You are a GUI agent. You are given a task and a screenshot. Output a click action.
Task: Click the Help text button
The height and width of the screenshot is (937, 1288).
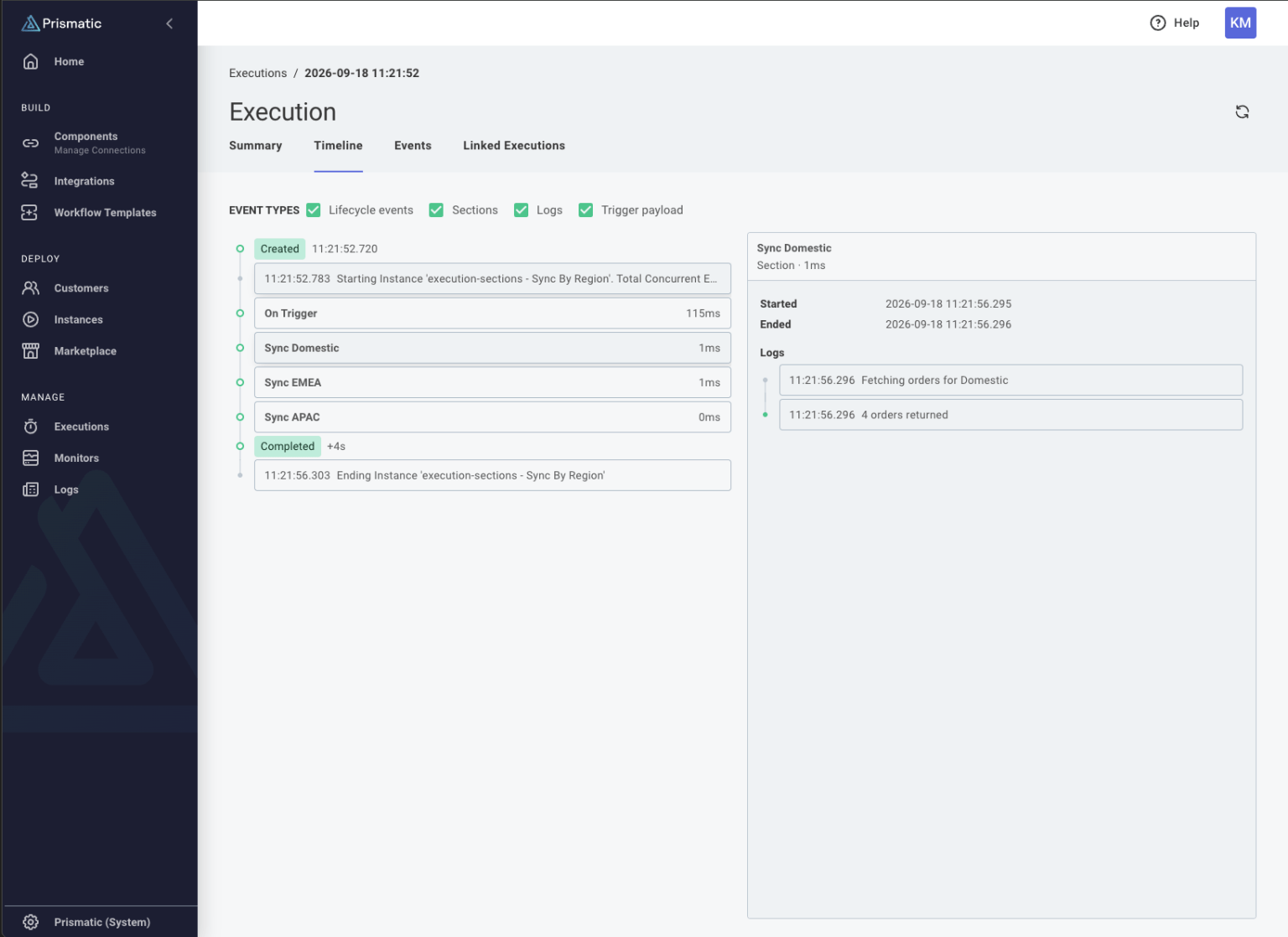coord(1186,23)
